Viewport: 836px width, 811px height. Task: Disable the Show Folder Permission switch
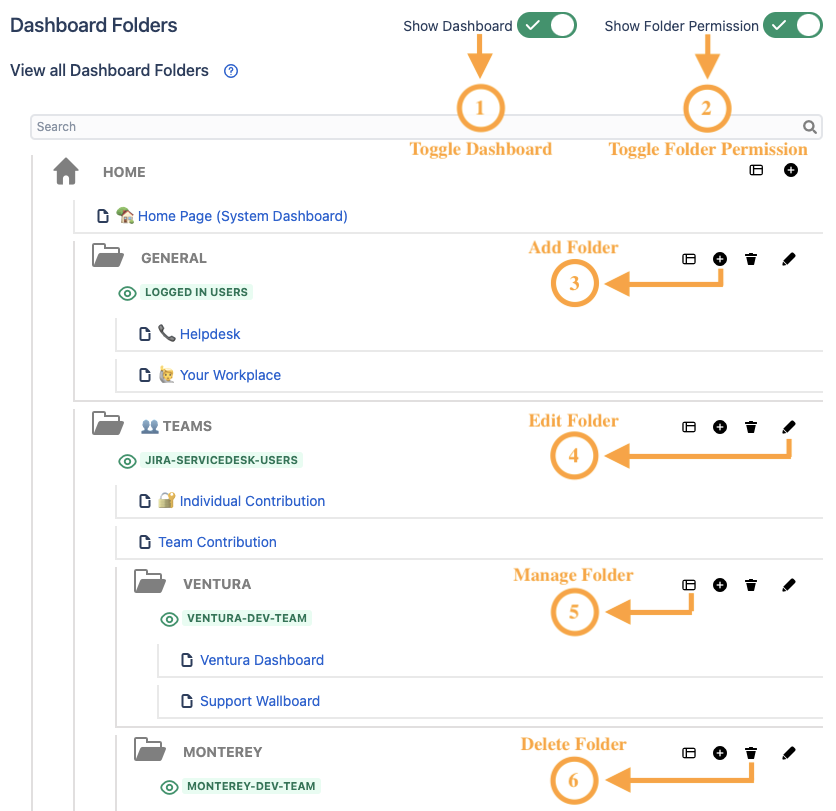click(792, 26)
